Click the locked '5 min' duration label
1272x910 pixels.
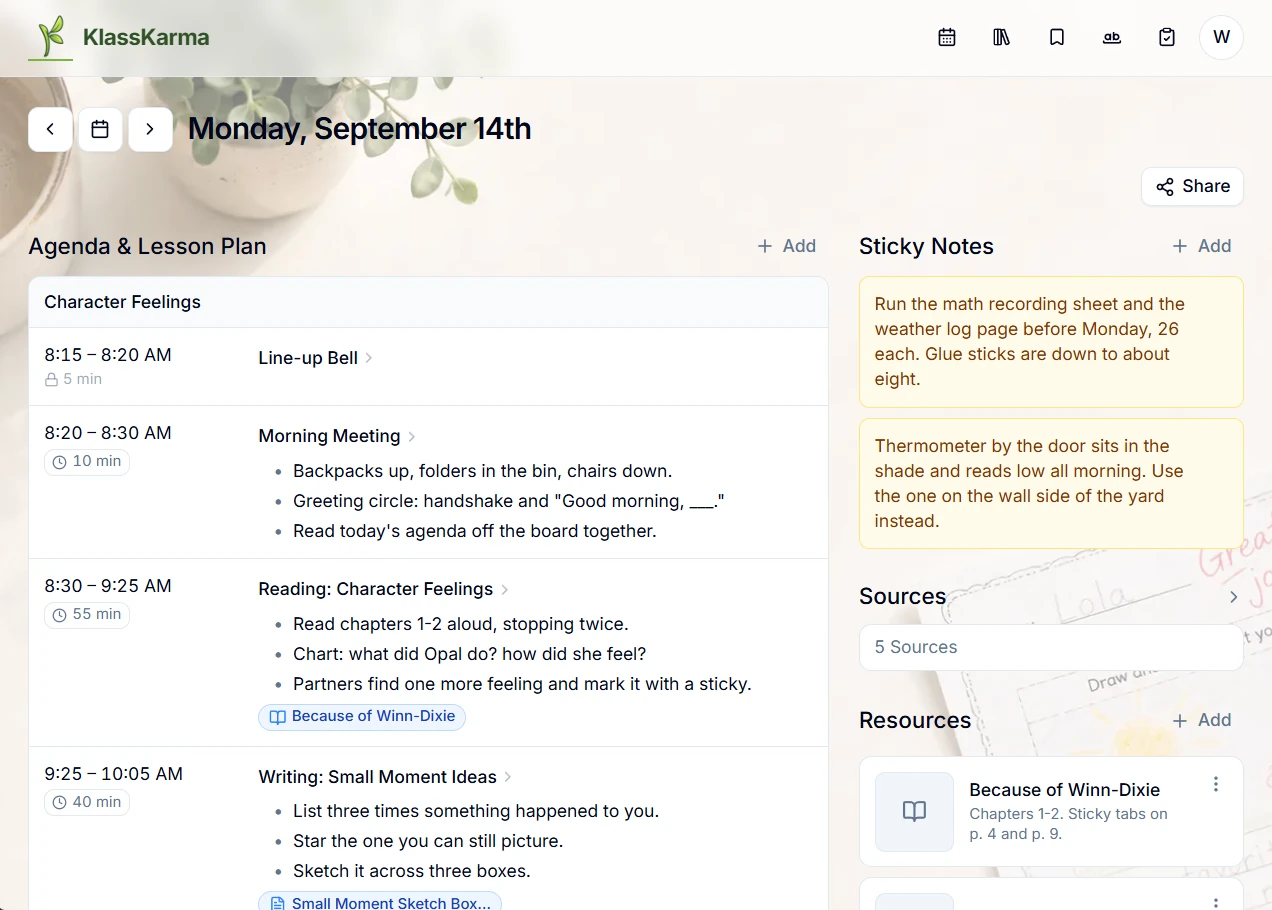[73, 379]
